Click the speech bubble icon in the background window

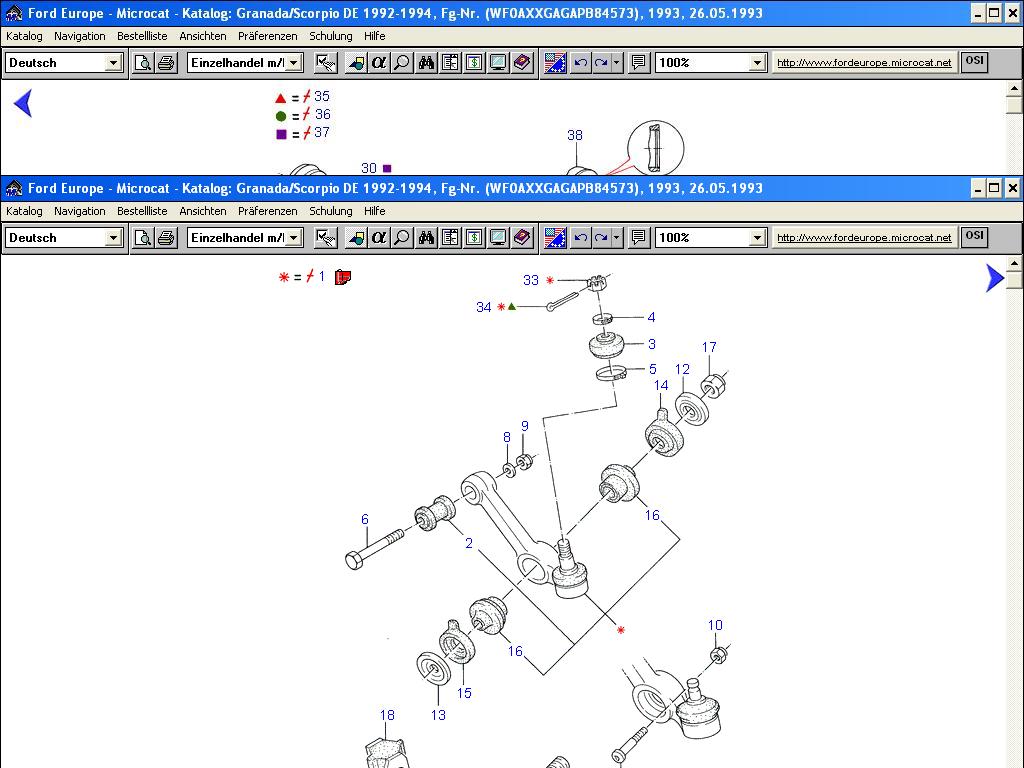(x=639, y=63)
